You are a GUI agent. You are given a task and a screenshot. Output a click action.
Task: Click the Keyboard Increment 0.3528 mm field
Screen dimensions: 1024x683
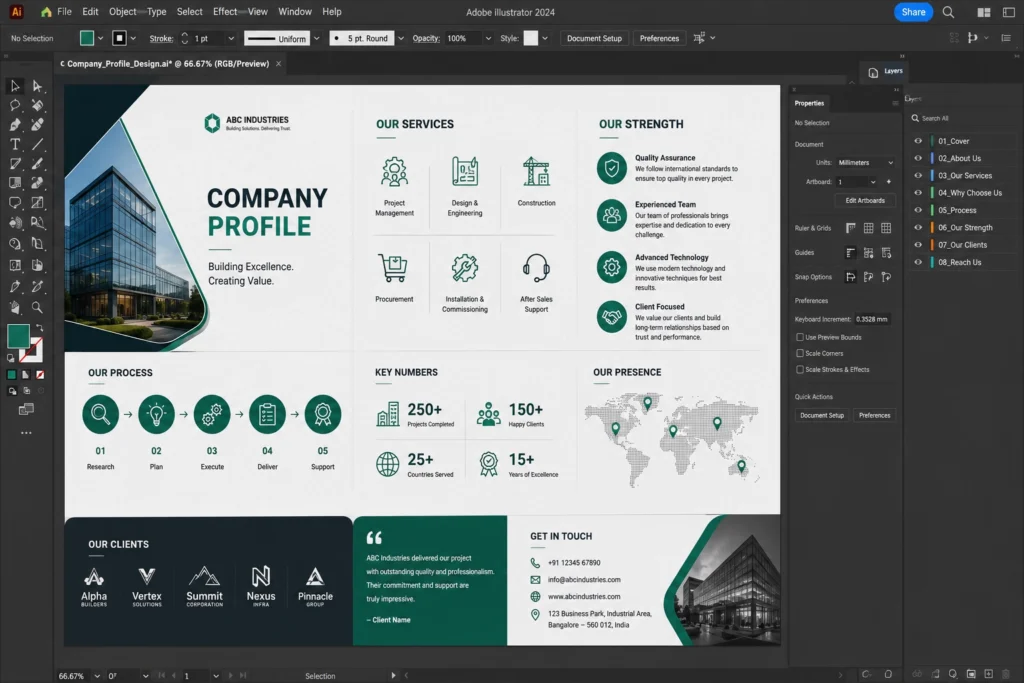click(x=872, y=319)
